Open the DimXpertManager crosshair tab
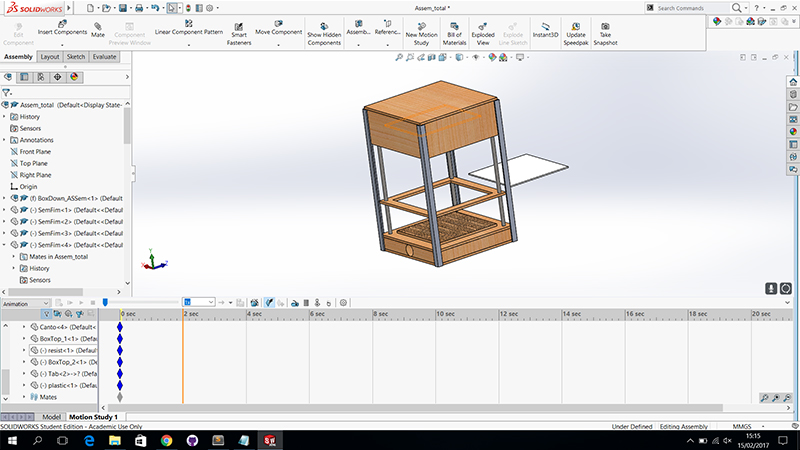 coord(57,77)
